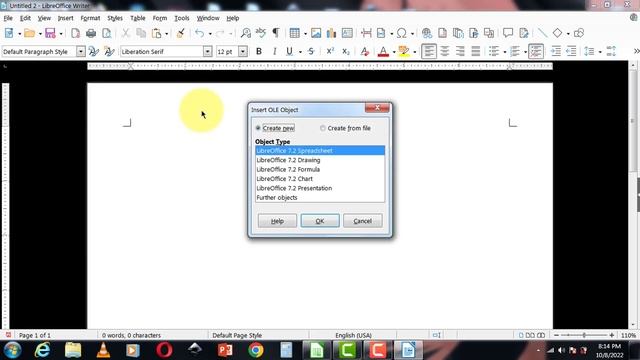The image size is (640, 360).
Task: Expand the Font Color dropdown arrow
Action: point(394,52)
